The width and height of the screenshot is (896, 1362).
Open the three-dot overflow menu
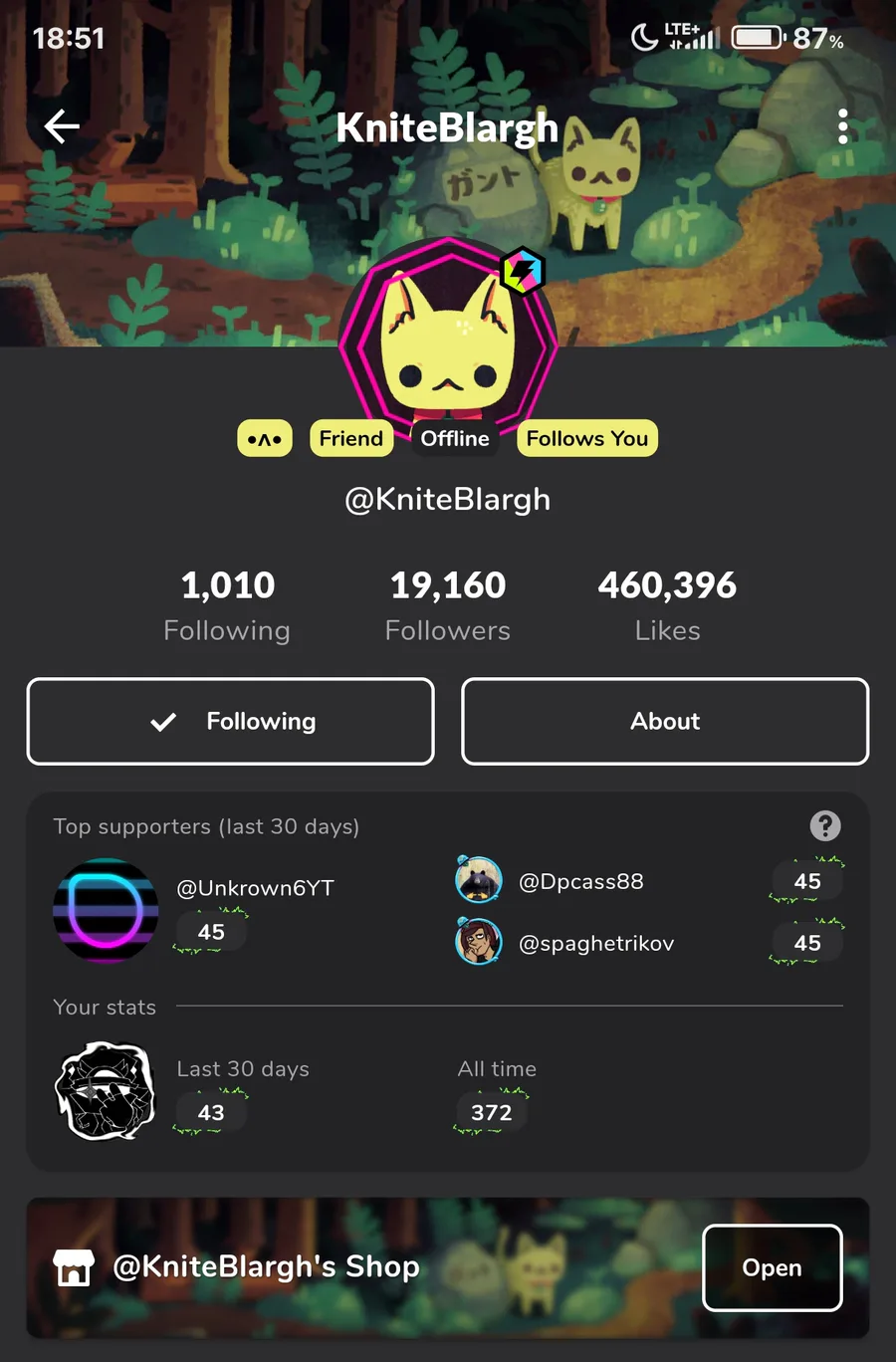click(x=842, y=126)
